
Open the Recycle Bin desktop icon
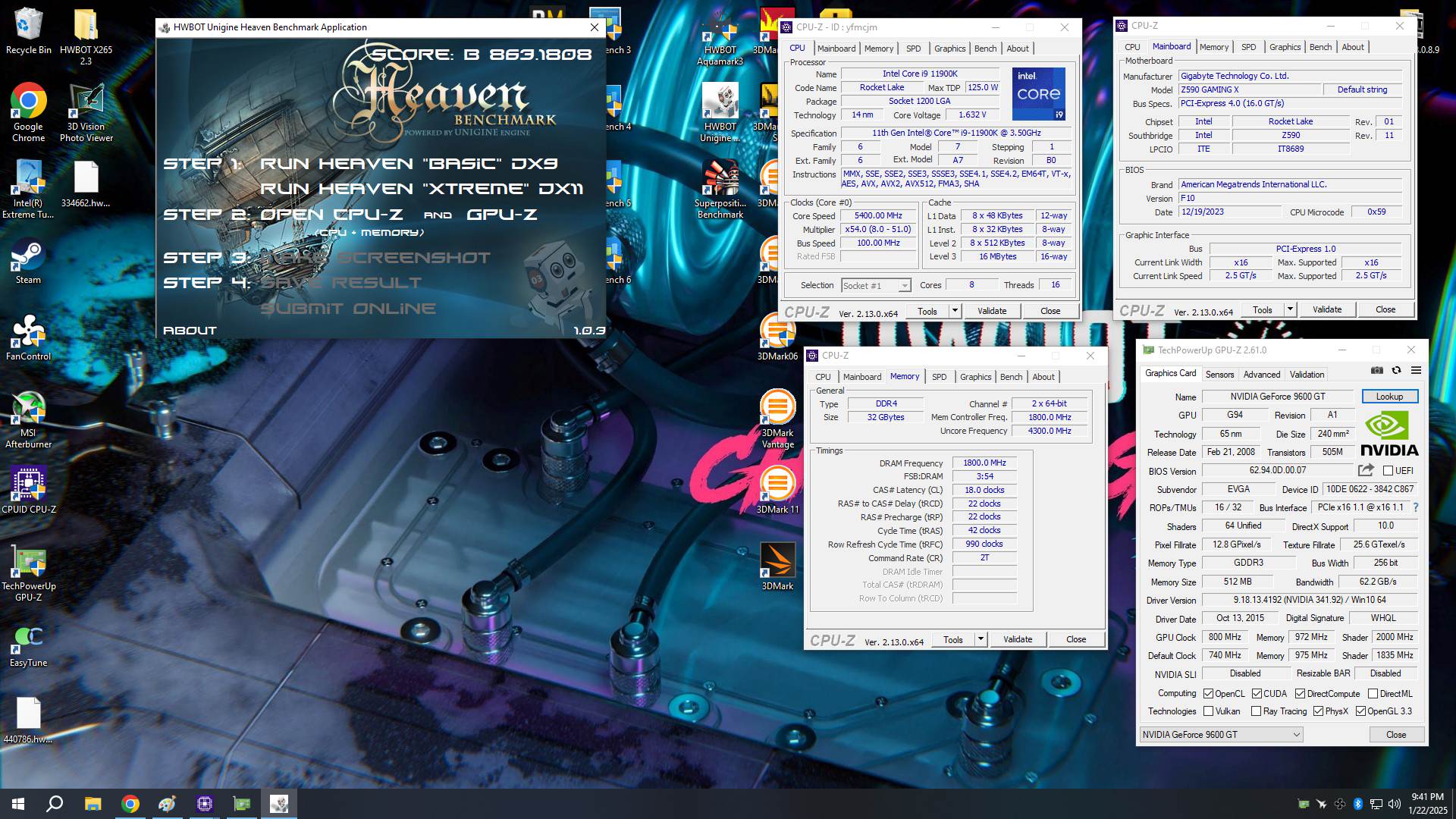(x=28, y=30)
